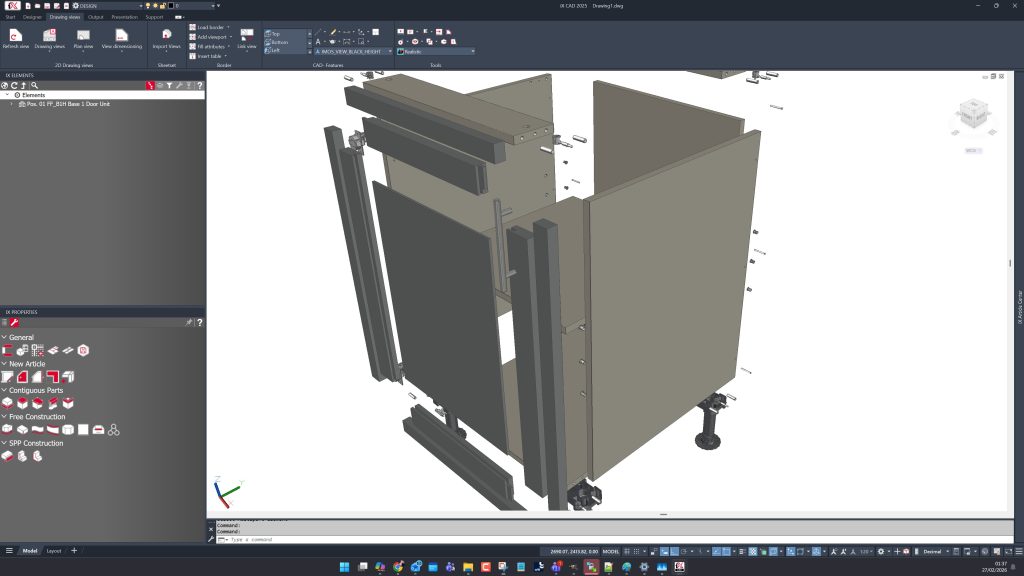This screenshot has height=576, width=1024.
Task: Click the ViewCube navigation widget
Action: (970, 118)
